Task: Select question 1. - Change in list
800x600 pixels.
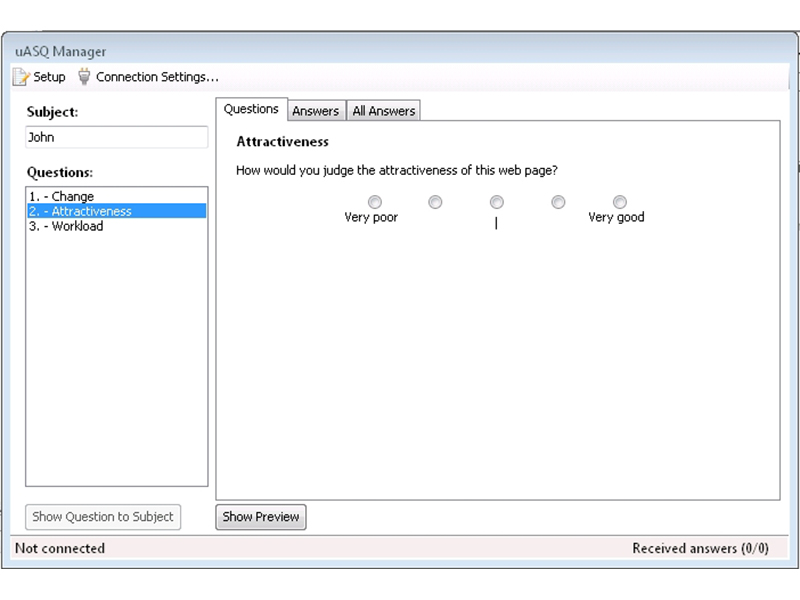Action: tap(62, 197)
